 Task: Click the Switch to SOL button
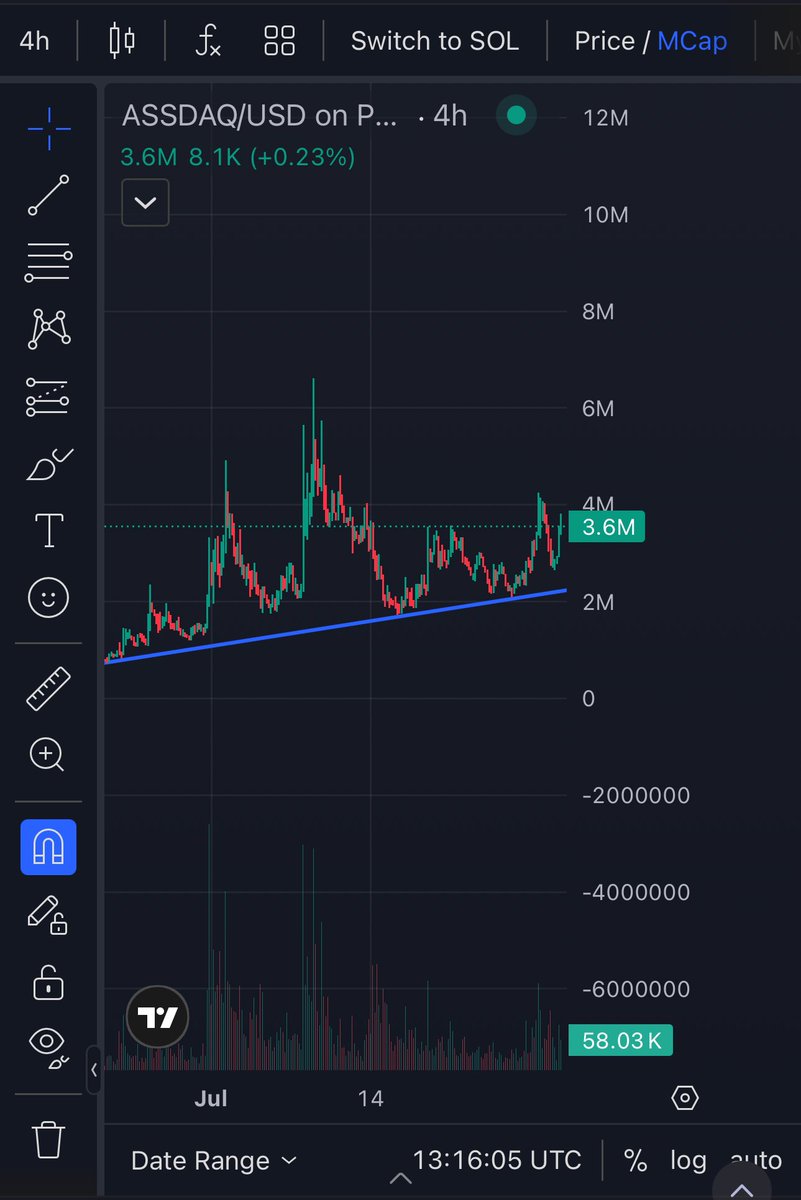point(434,41)
